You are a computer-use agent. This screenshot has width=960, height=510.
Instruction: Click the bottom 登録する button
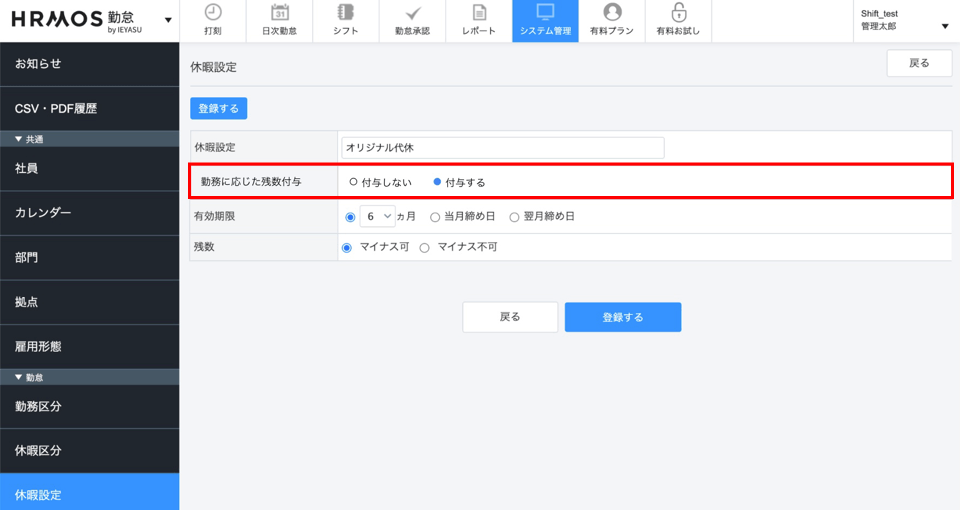(x=622, y=317)
